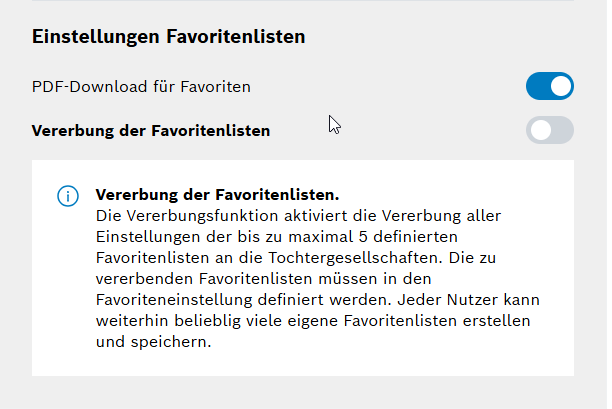Click the word 'Einstellungen' in the info paragraph
The width and height of the screenshot is (612, 409).
[x=148, y=237]
